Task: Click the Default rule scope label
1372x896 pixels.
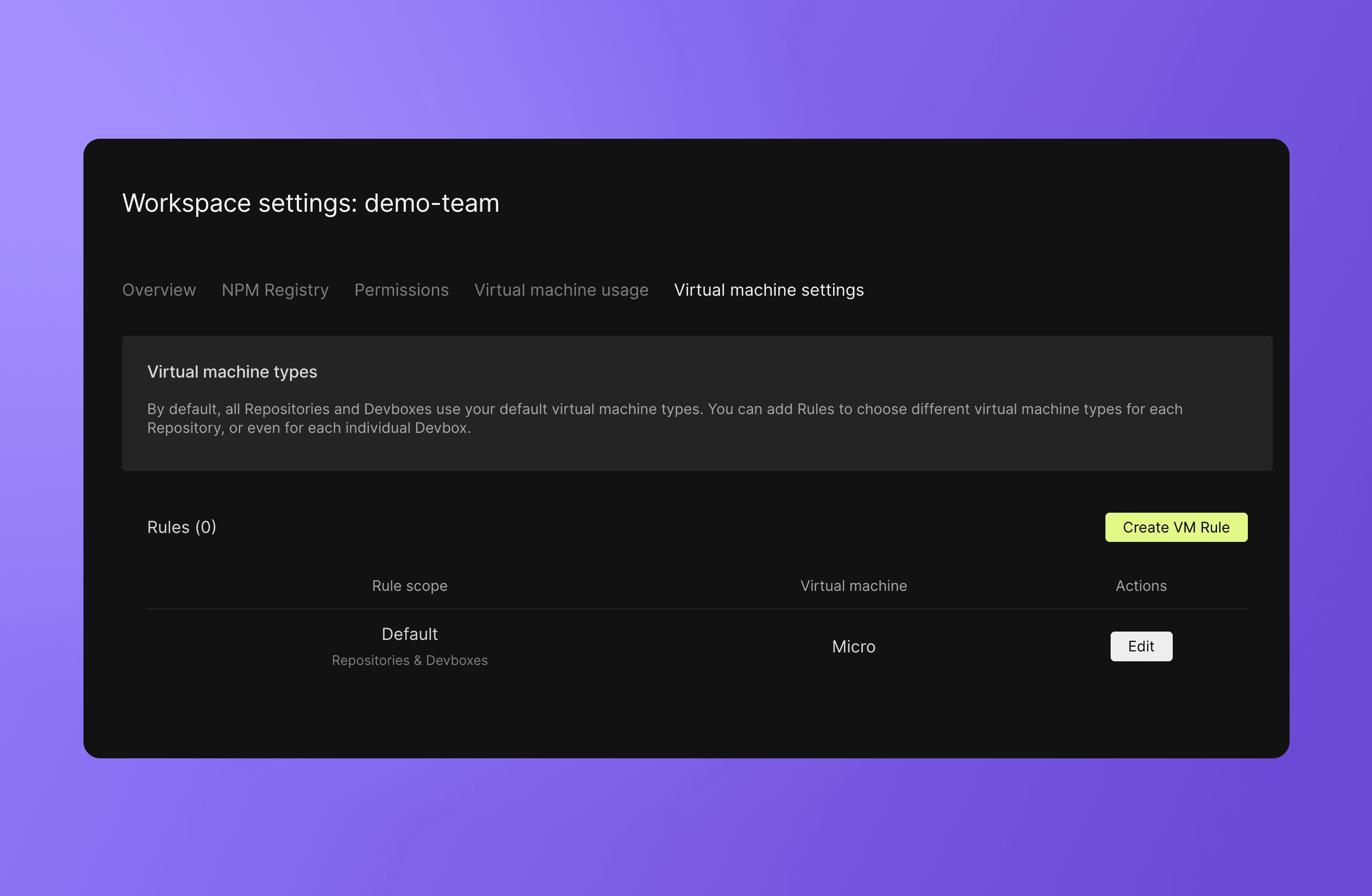Action: [410, 633]
